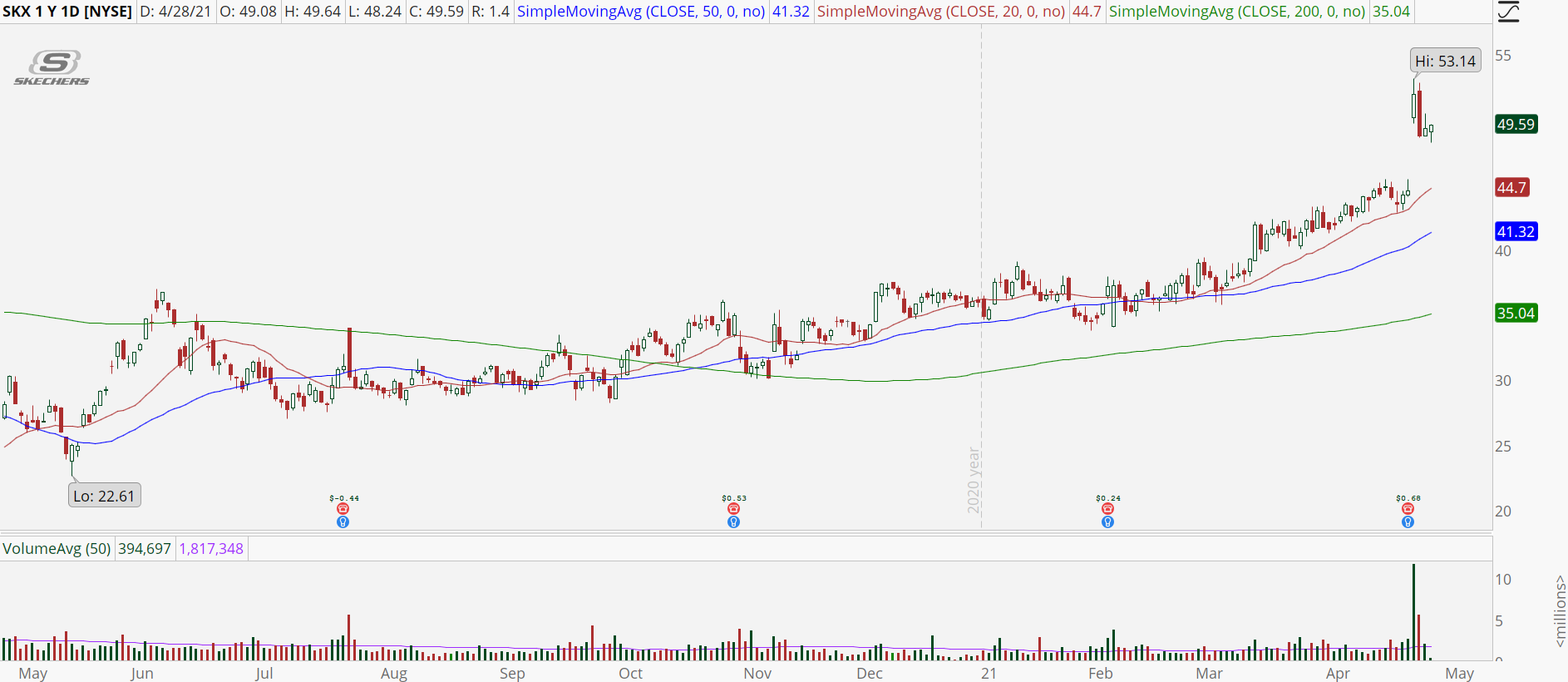Image resolution: width=1568 pixels, height=682 pixels.
Task: Click the 200-day average value 35.04 in header
Action: [1391, 12]
